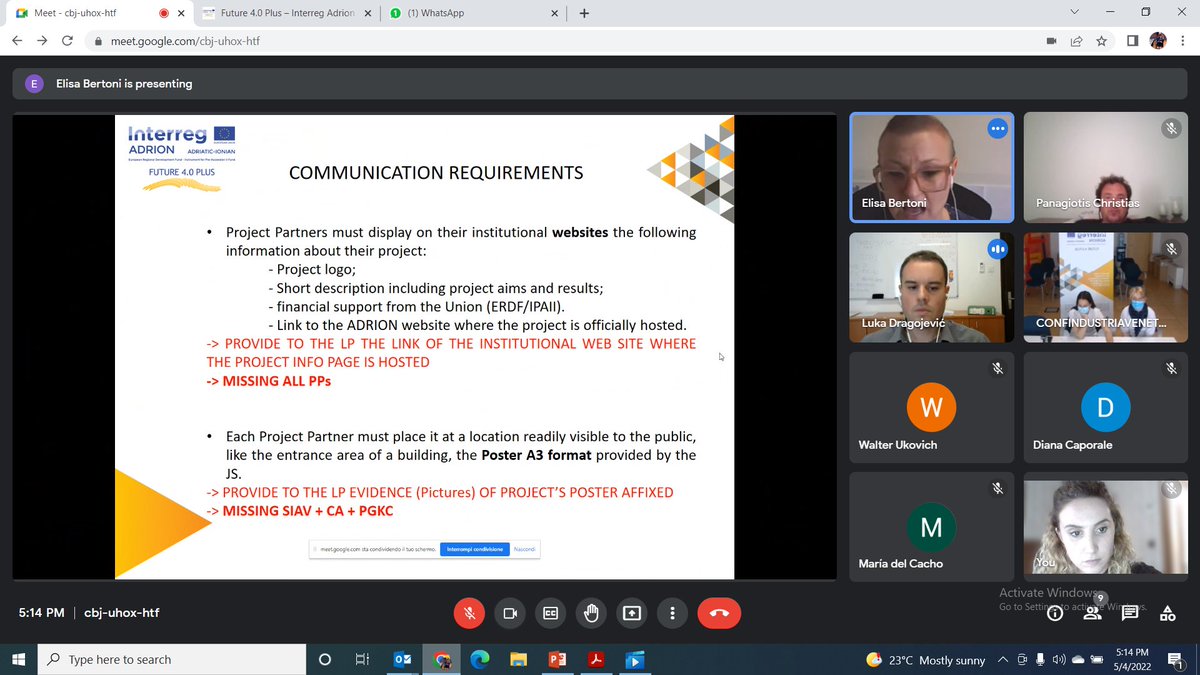Screen dimensions: 1200x675
Task: Click the presenter avatar E in banner
Action: (35, 84)
